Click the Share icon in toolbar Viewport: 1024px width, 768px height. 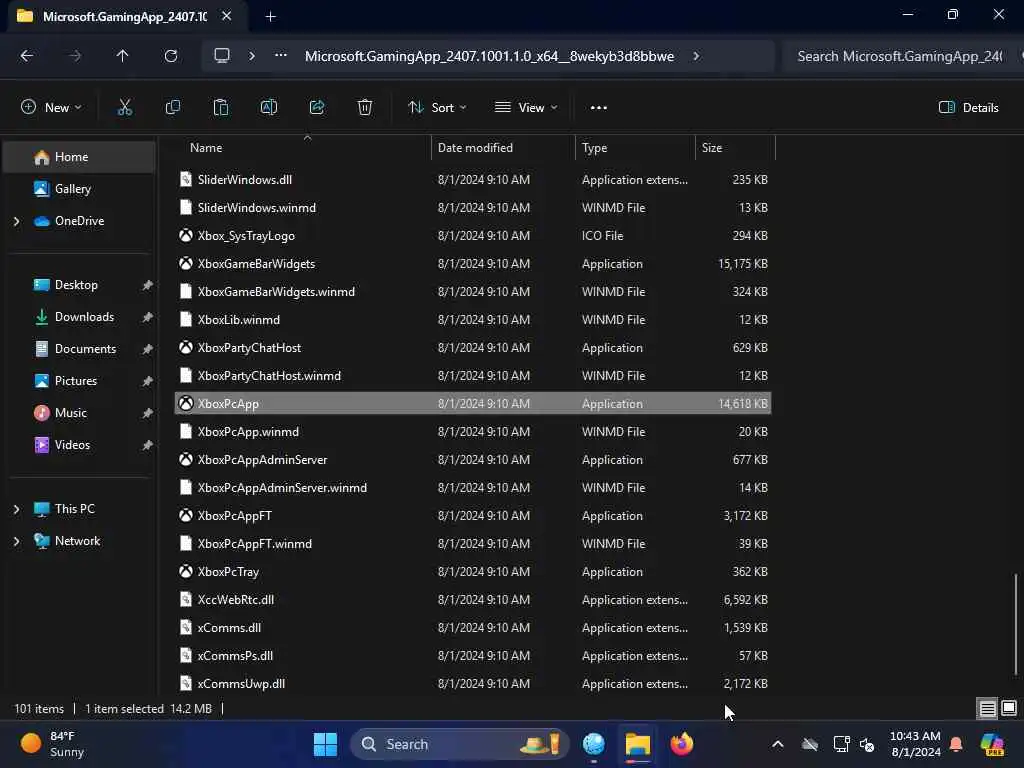pos(317,108)
